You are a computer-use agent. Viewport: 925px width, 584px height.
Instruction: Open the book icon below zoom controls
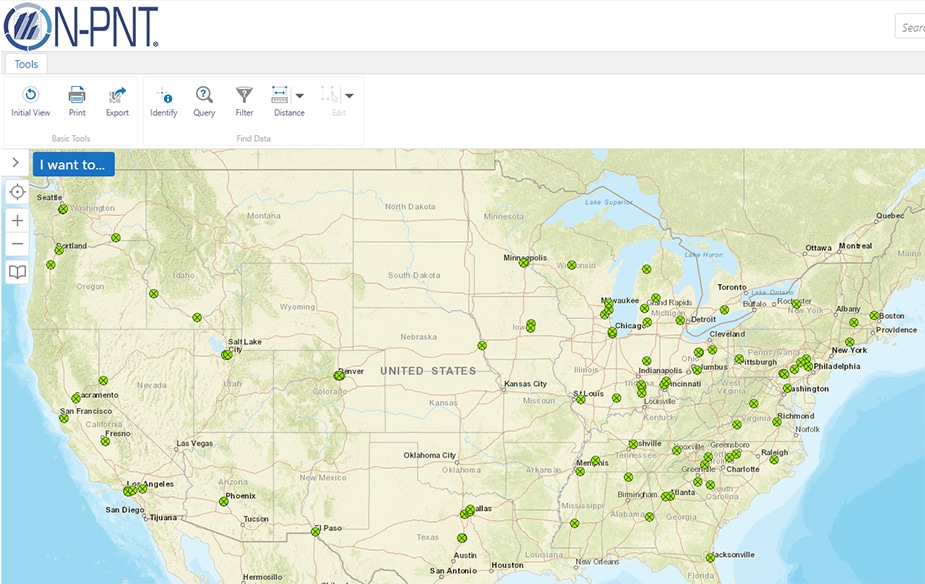click(17, 271)
